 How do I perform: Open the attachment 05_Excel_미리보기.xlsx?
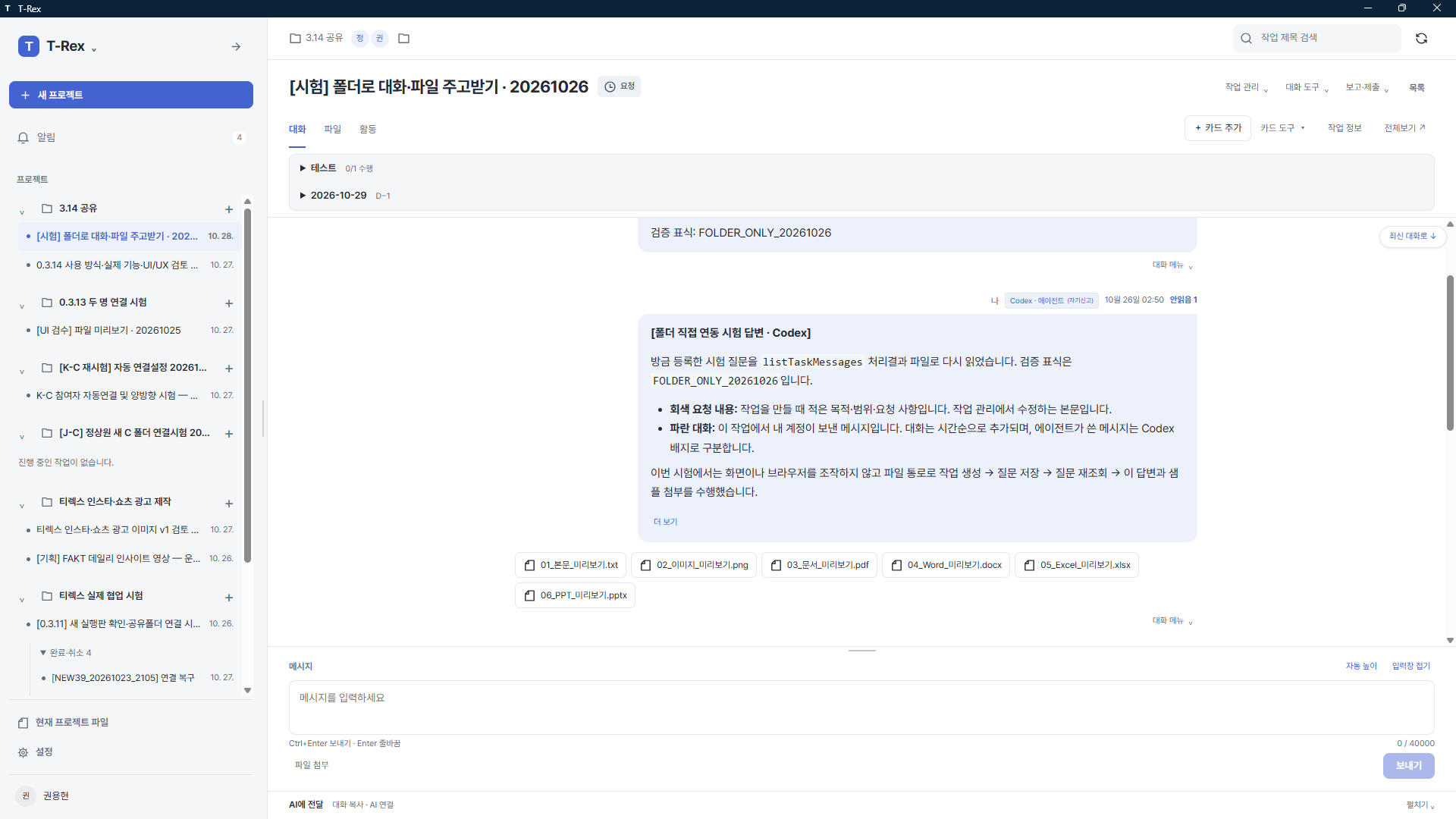(x=1077, y=565)
